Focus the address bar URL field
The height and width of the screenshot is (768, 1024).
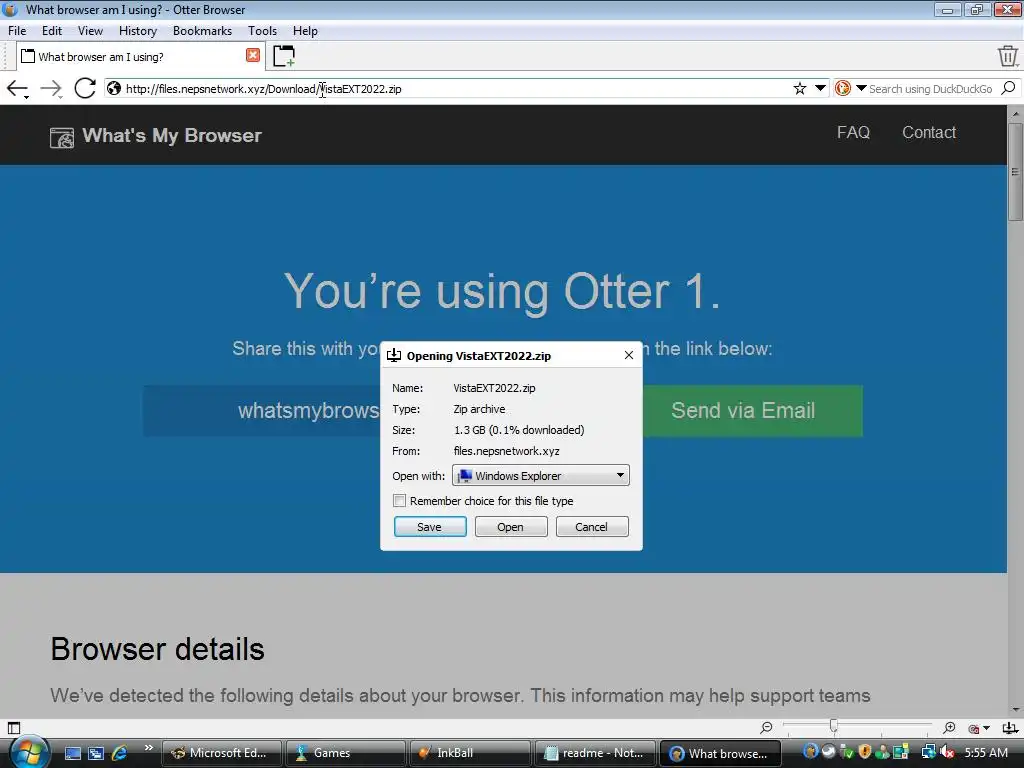click(457, 89)
